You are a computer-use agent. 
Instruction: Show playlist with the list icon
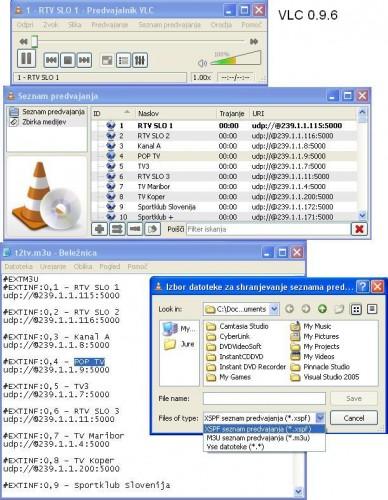coord(123,60)
